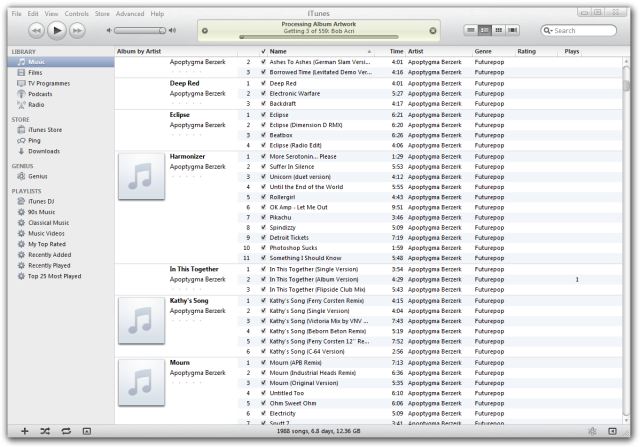
Task: Click the max volume speaker icon
Action: [x=173, y=30]
